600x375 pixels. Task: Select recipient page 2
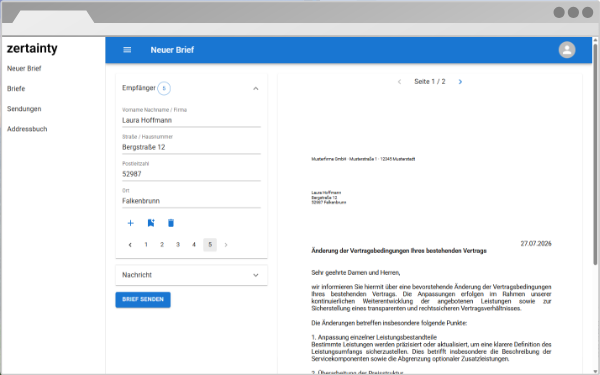click(x=162, y=245)
